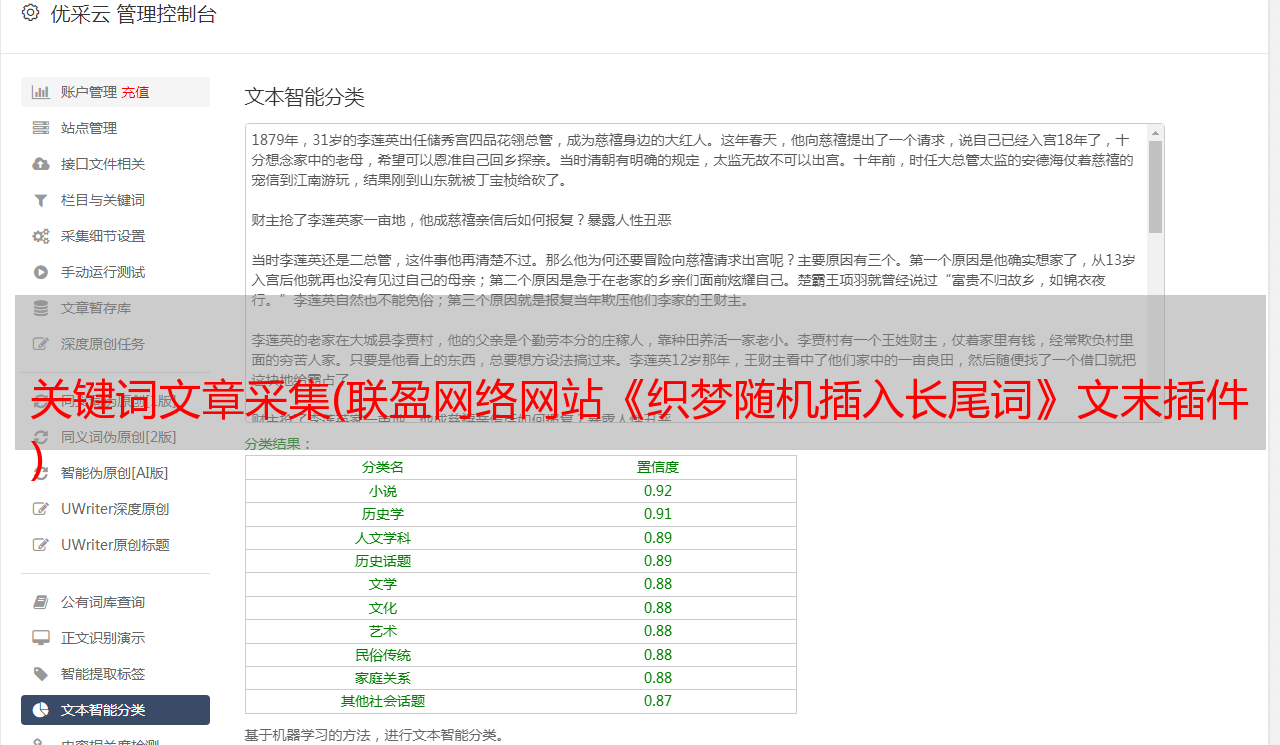Select the 小说 category cell
The width and height of the screenshot is (1280, 745).
[x=383, y=491]
